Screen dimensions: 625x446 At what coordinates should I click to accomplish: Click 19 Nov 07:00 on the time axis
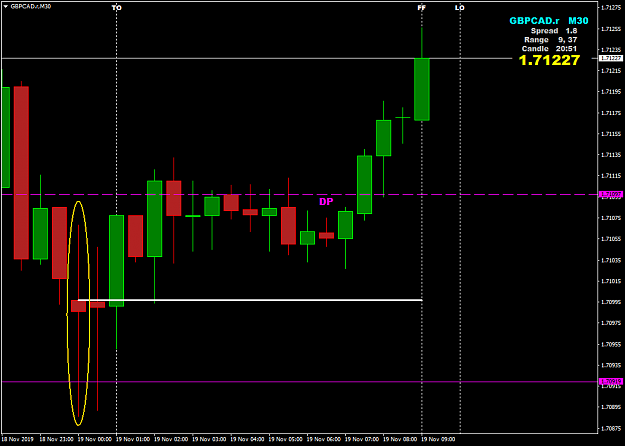[362, 439]
